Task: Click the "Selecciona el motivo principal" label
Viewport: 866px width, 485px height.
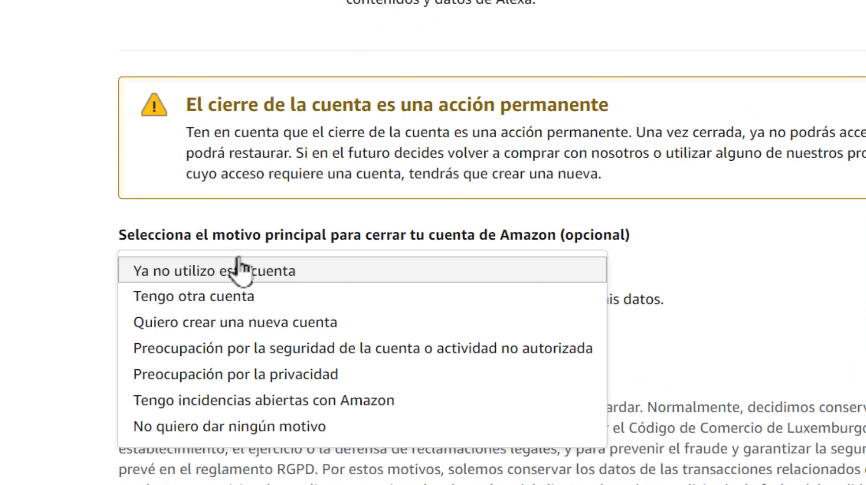Action: [374, 235]
